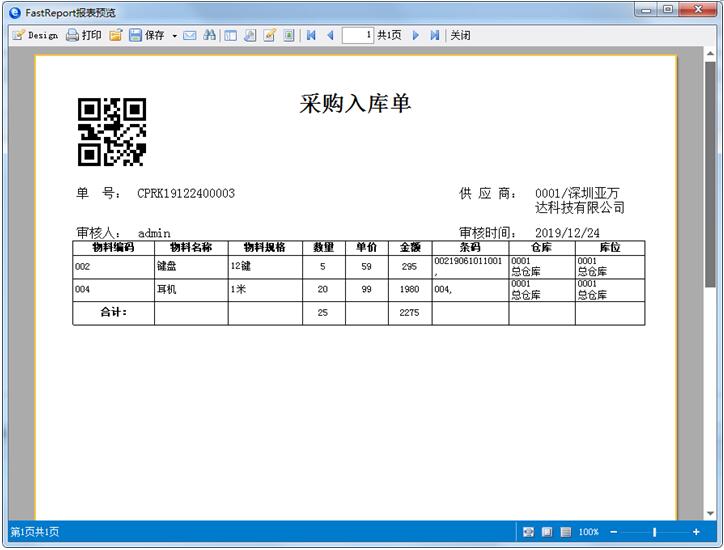This screenshot has width=724, height=550.
Task: Click the edit page pencil icon
Action: tap(269, 35)
